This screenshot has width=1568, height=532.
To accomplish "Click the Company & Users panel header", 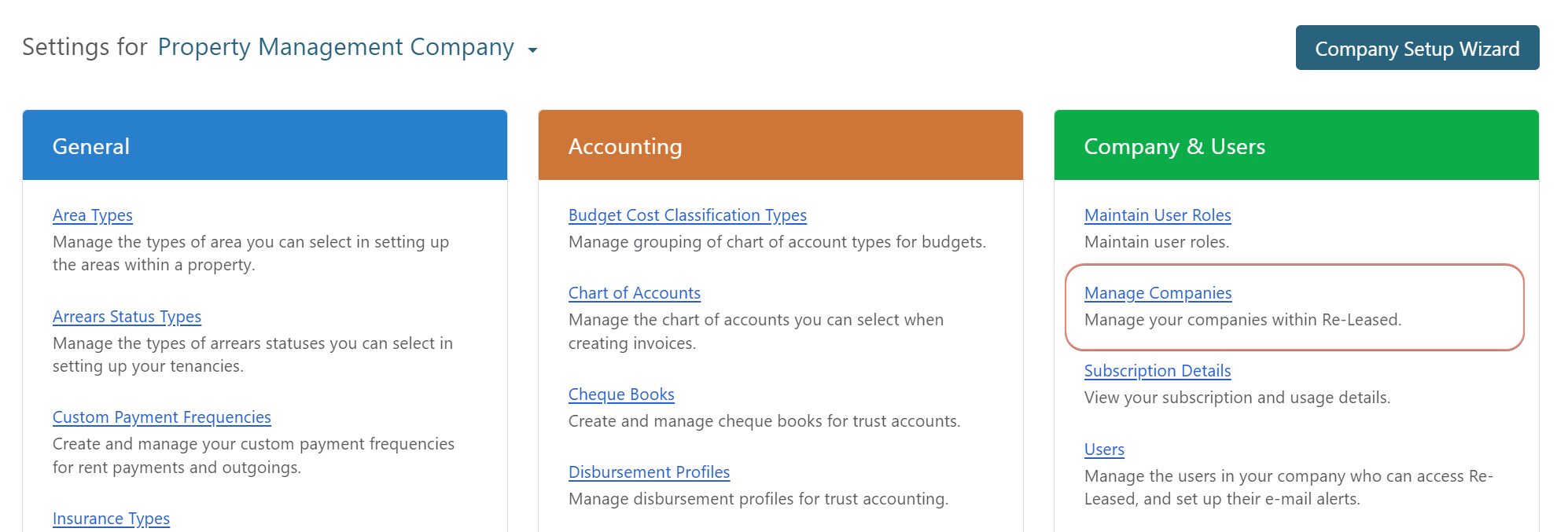I will coord(1296,146).
